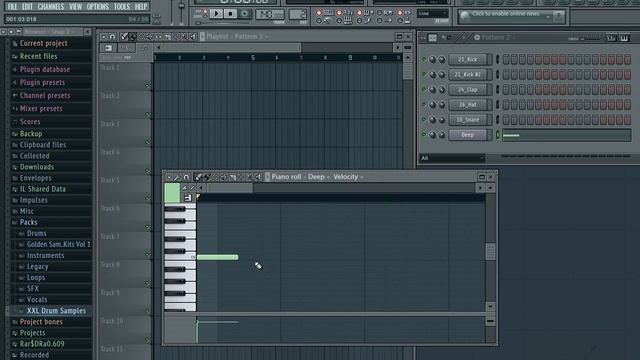Show keyboard editor in step sequencer
The height and width of the screenshot is (360, 640).
click(x=624, y=38)
